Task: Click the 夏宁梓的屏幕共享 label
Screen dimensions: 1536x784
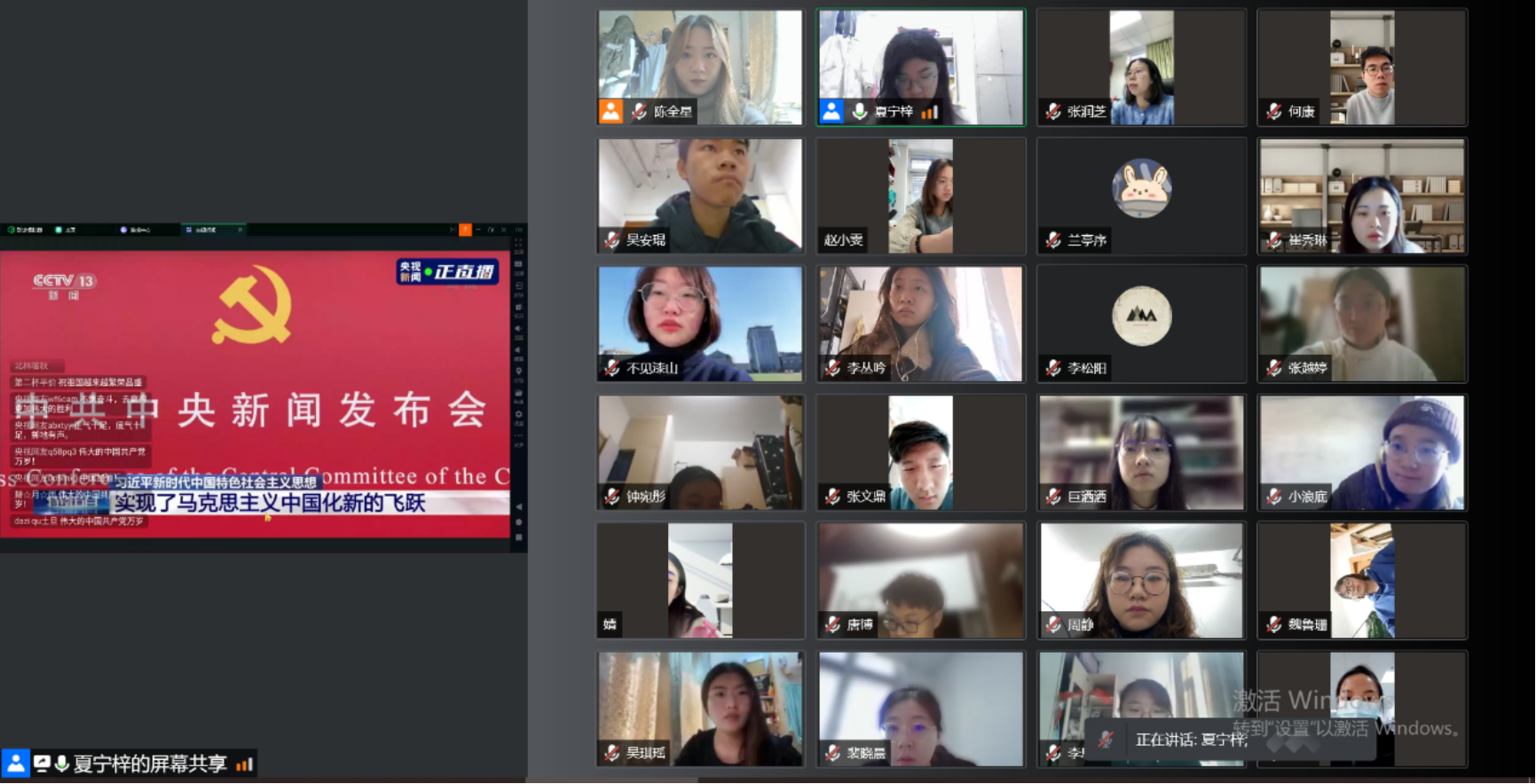Action: pyautogui.click(x=150, y=764)
